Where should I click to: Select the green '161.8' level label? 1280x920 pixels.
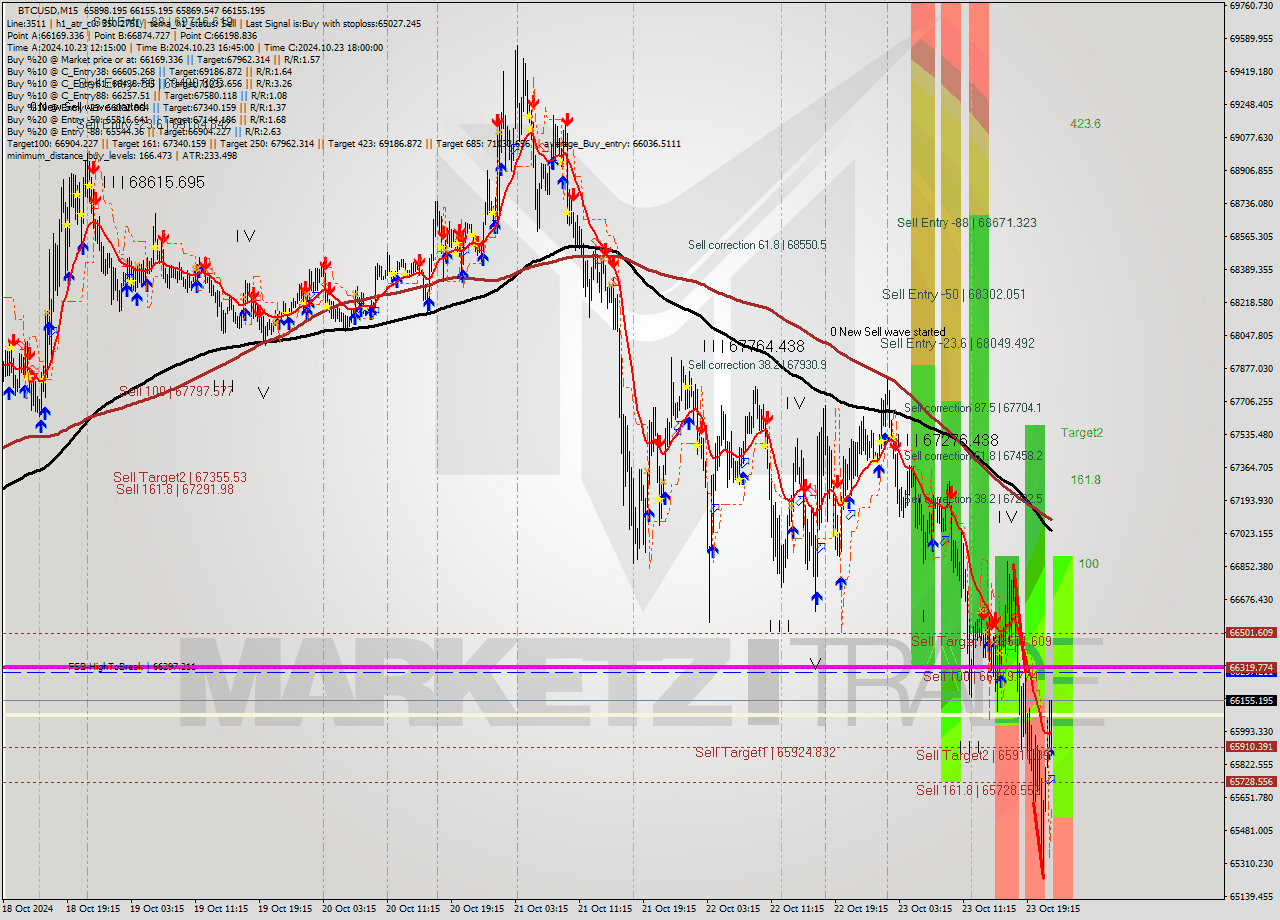[1085, 480]
